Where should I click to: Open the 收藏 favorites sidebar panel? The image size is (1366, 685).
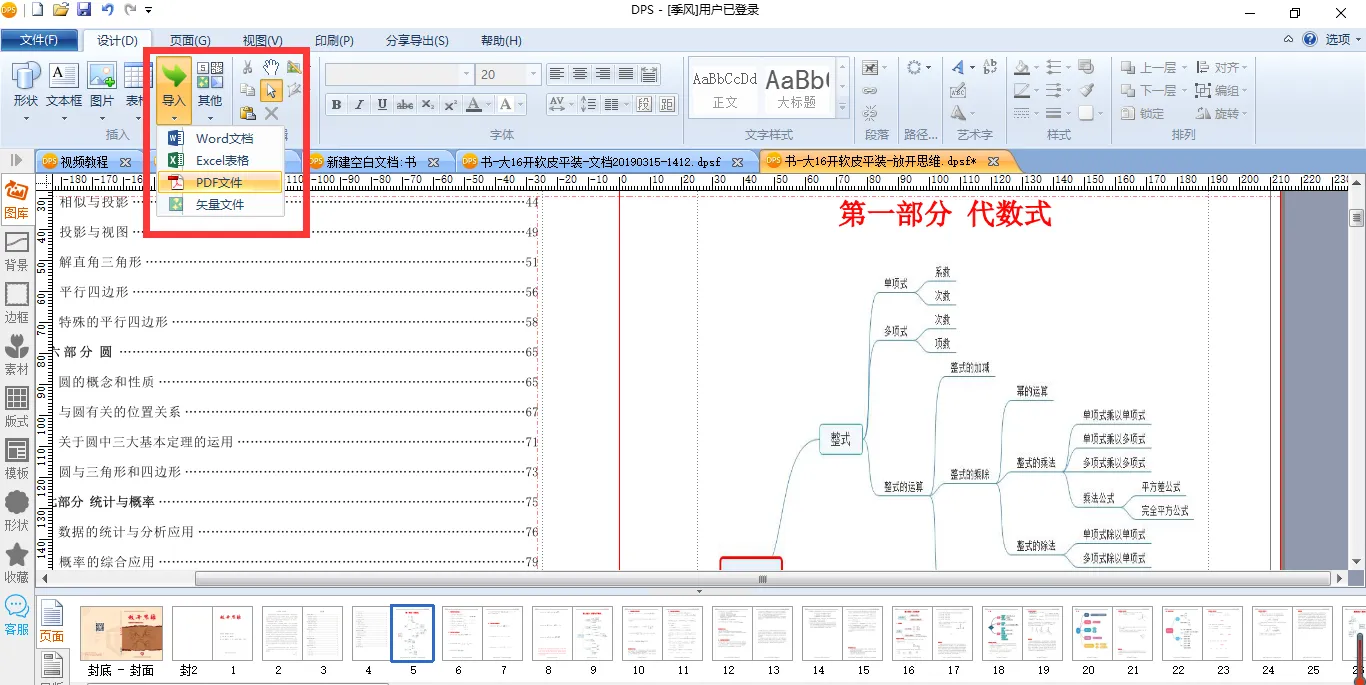16,563
